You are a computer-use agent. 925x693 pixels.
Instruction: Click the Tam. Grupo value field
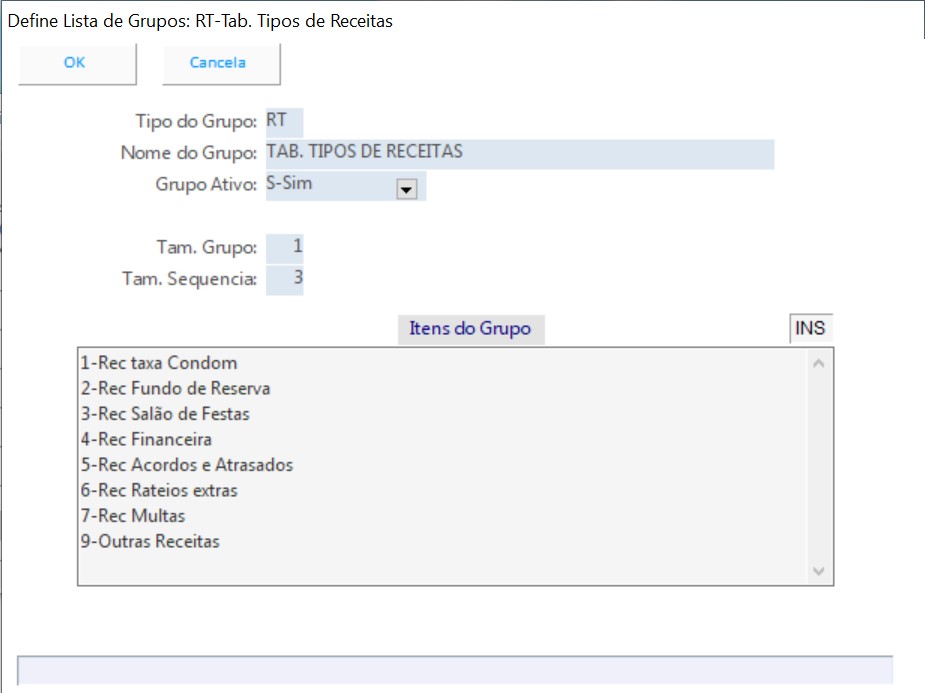pos(285,247)
